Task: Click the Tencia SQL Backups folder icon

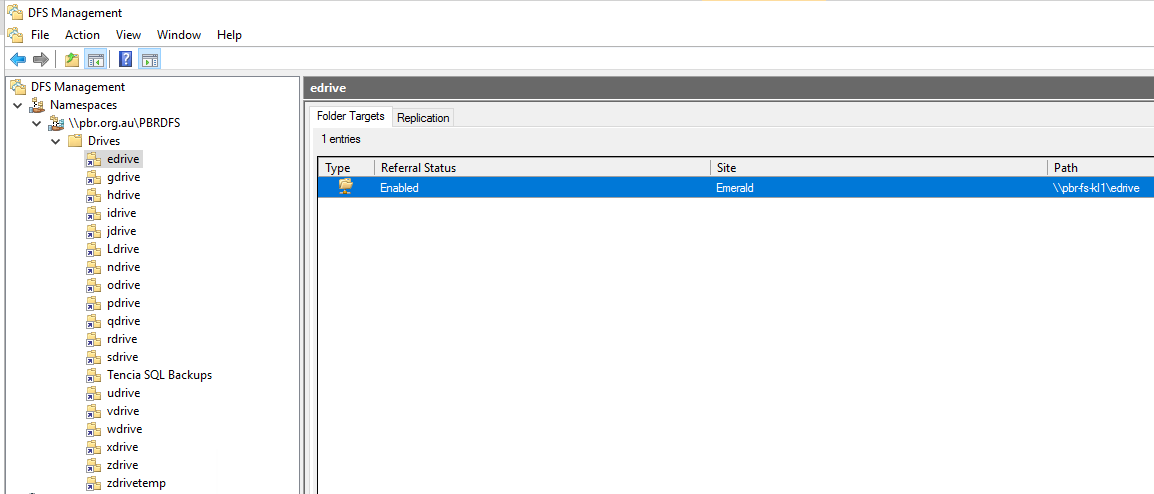Action: click(x=93, y=375)
